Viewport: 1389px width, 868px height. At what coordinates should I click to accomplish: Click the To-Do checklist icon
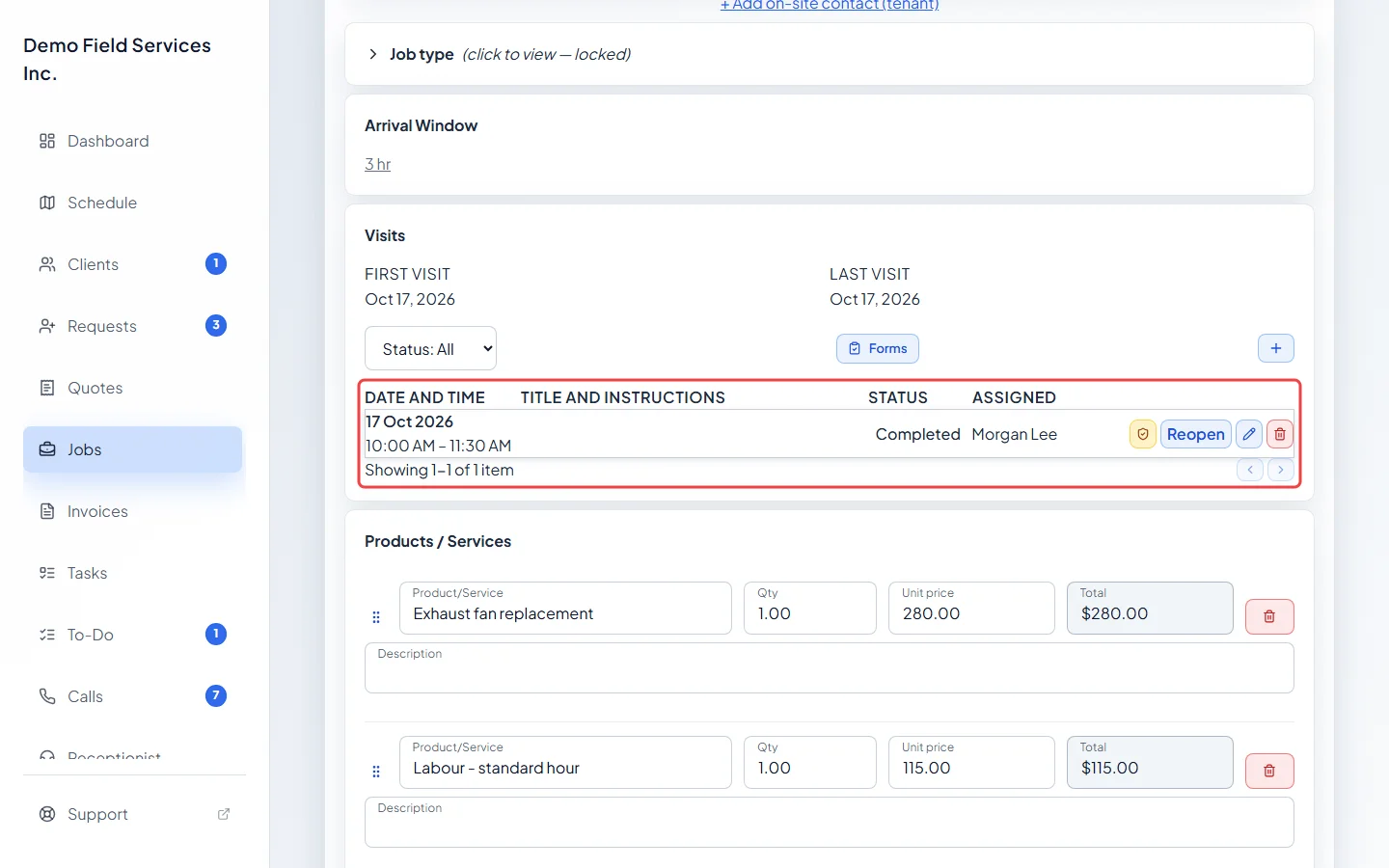[47, 635]
